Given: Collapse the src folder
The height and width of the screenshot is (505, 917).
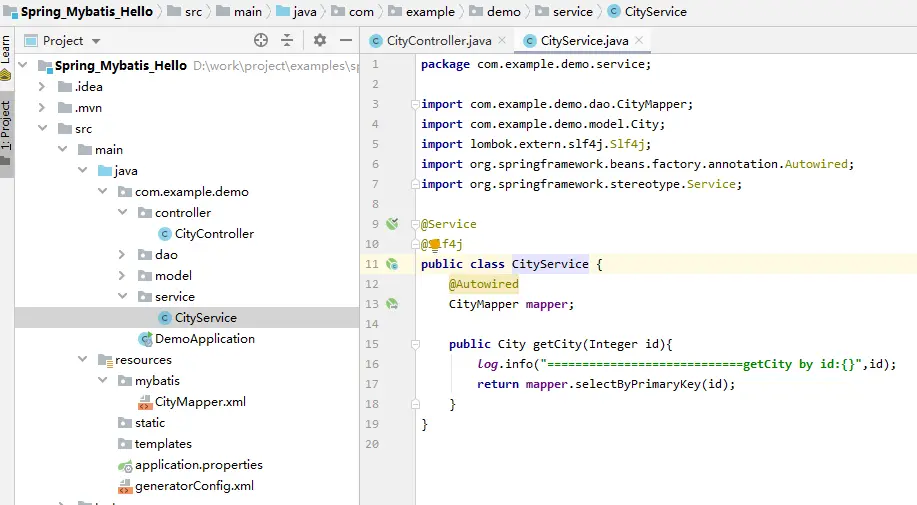Looking at the screenshot, I should tap(42, 128).
